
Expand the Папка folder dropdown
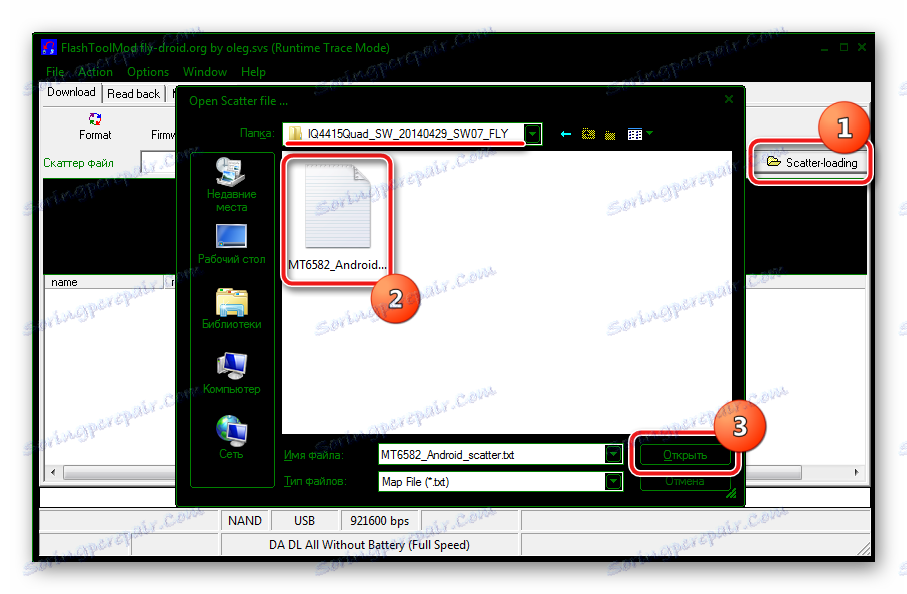[x=533, y=132]
